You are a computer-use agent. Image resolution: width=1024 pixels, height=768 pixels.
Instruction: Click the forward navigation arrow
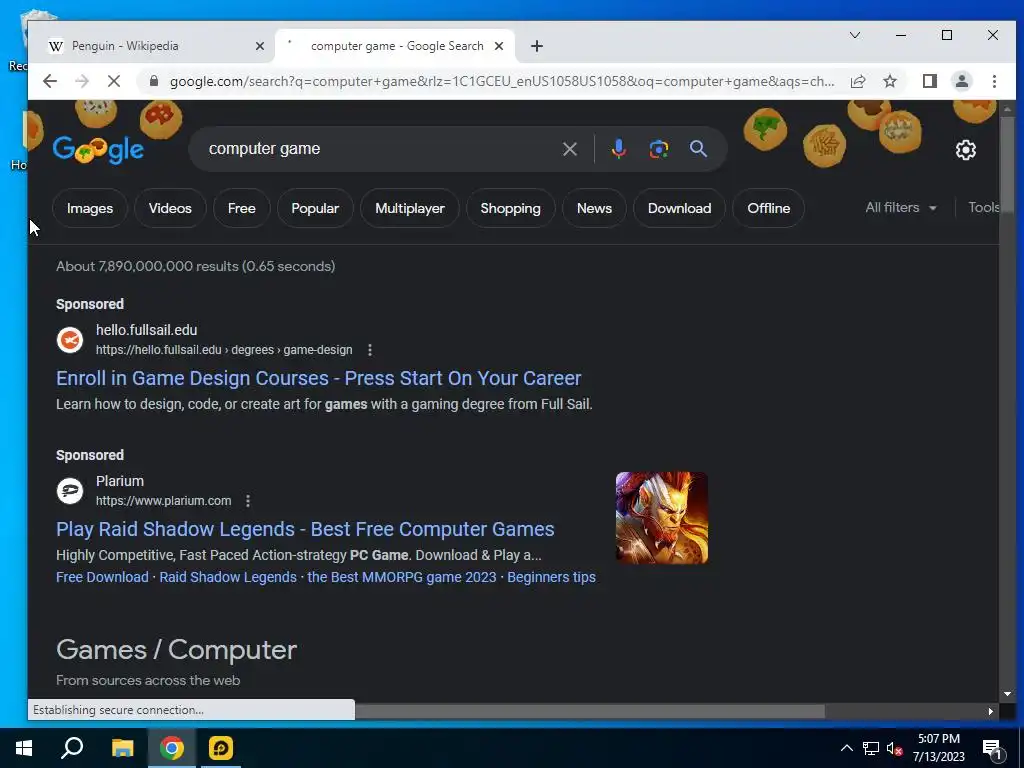(x=82, y=81)
